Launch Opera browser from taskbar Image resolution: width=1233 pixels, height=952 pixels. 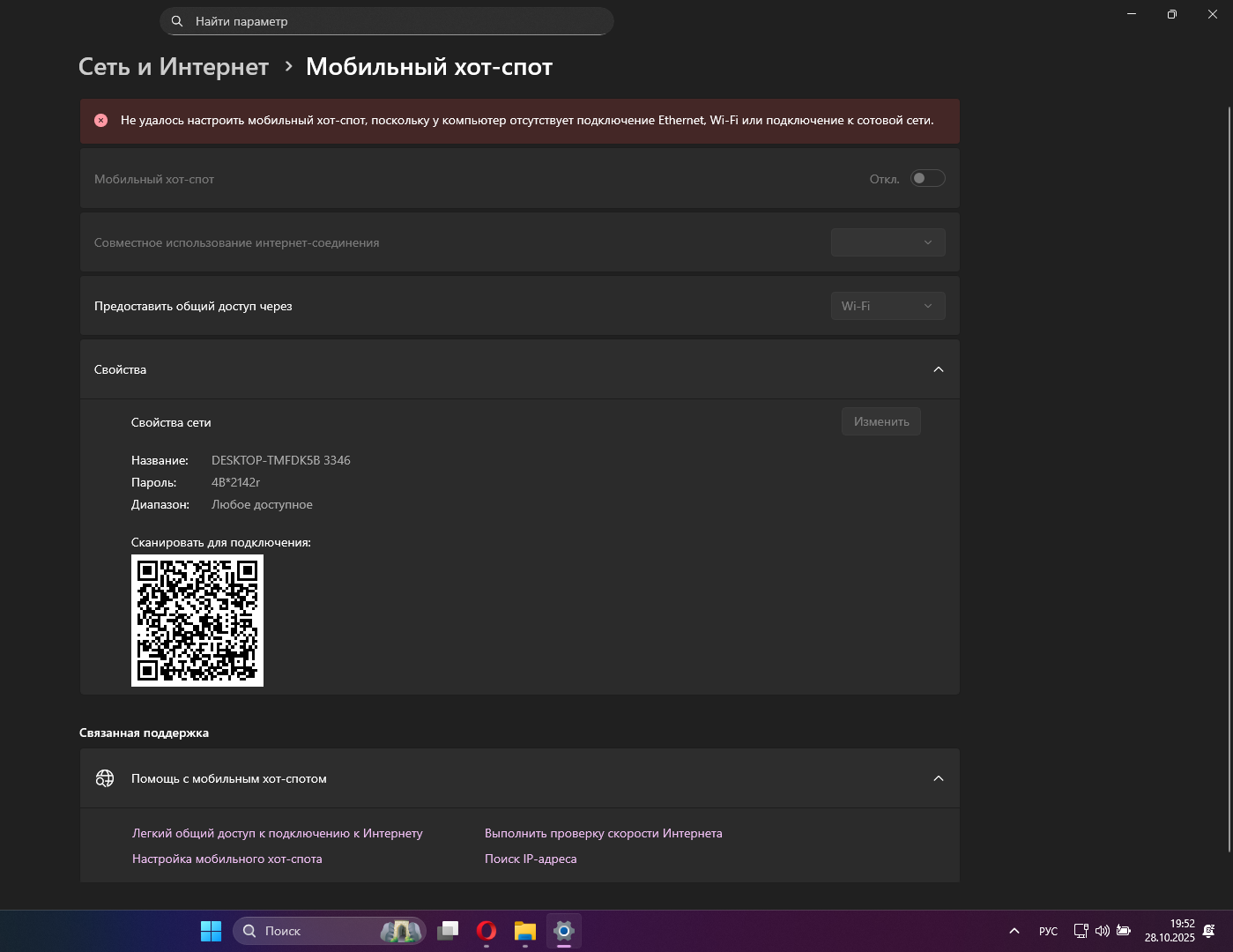(487, 931)
